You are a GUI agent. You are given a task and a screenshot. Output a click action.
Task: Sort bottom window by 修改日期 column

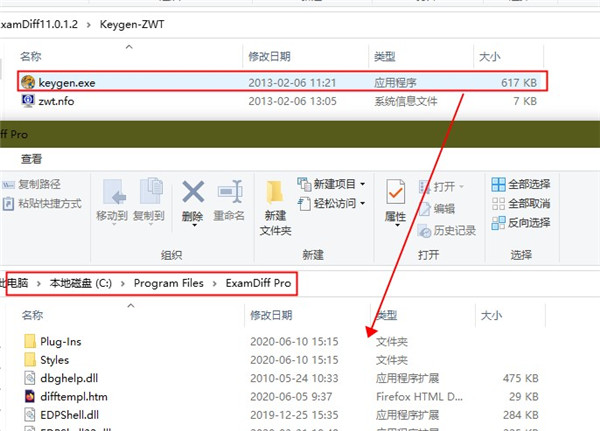coord(271,315)
